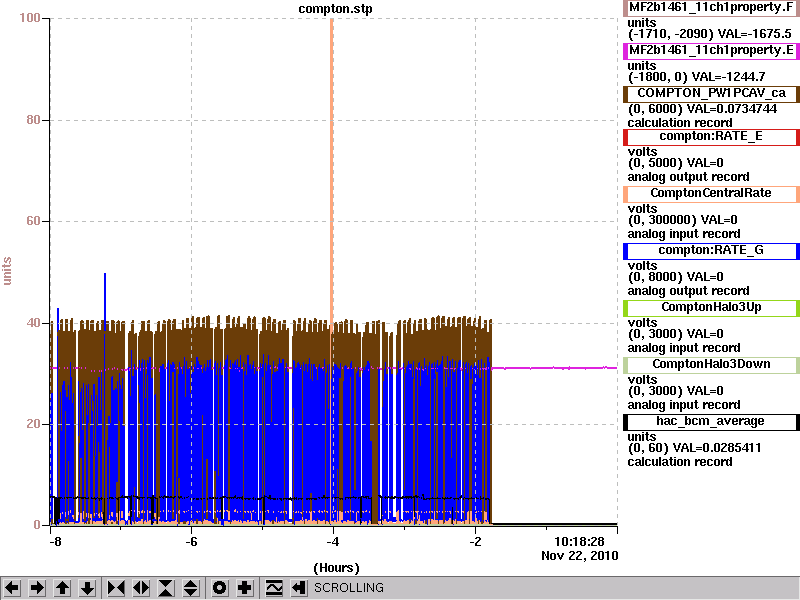This screenshot has width=800, height=600.
Task: Select the MF2b1461_11ch1property.F legend entry
Action: (x=711, y=8)
